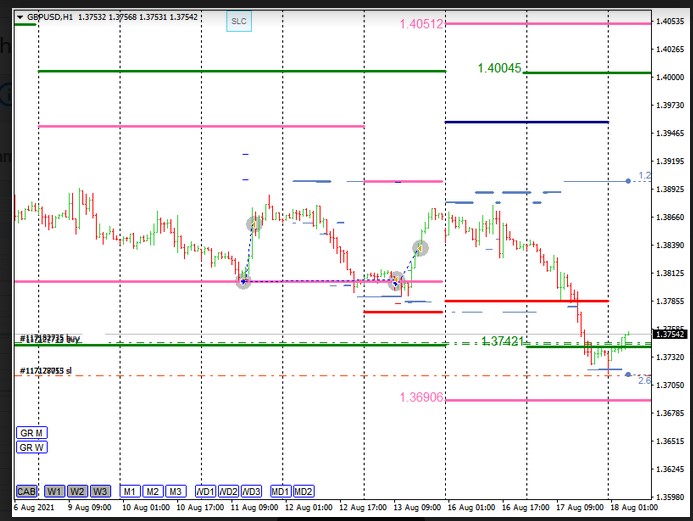Enable the WD3 button
The image size is (693, 521).
(x=251, y=491)
